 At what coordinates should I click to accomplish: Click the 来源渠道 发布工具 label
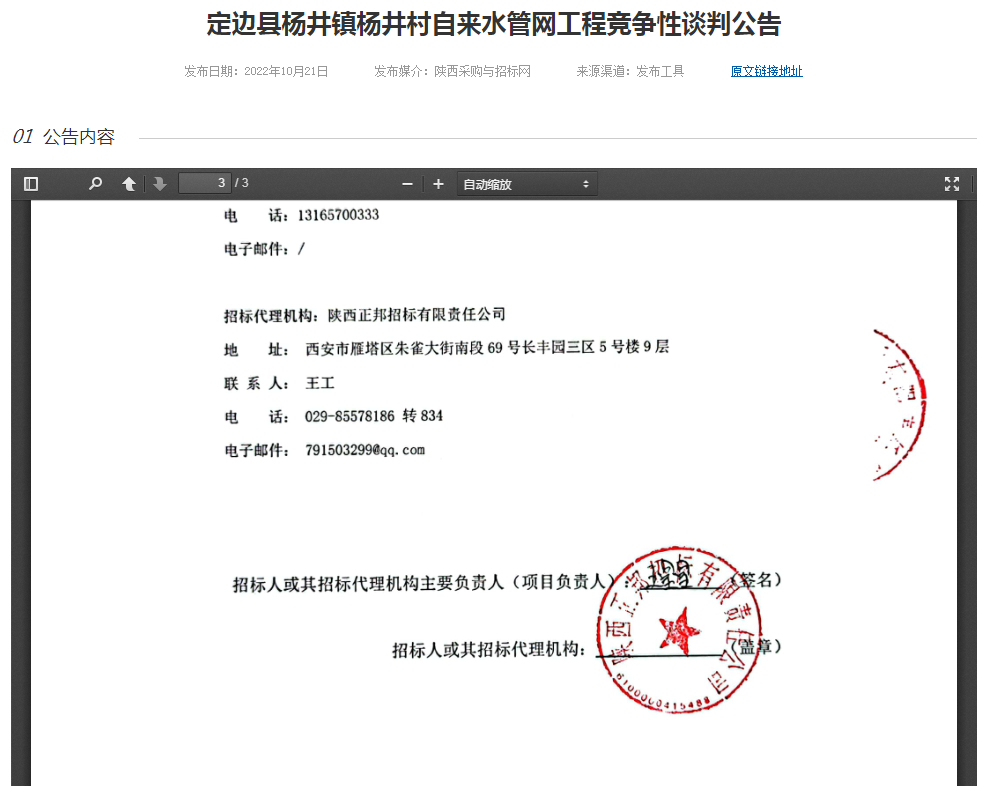click(x=630, y=71)
